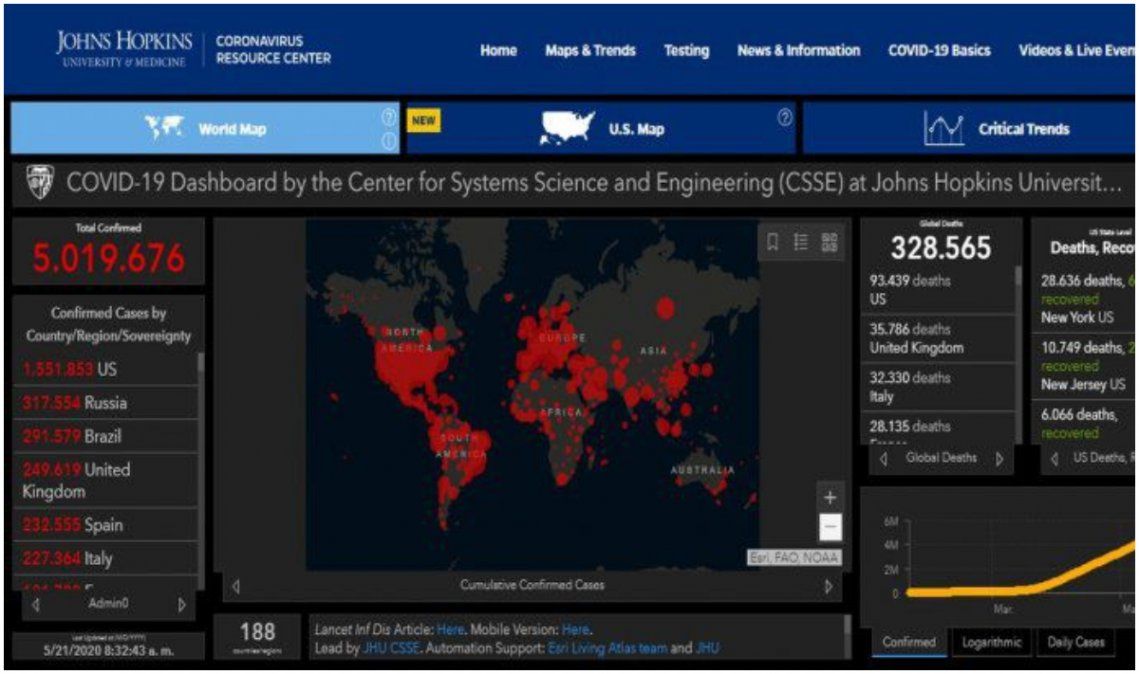
Task: Go to previous Admin0 list arrow
Action: pyautogui.click(x=36, y=604)
